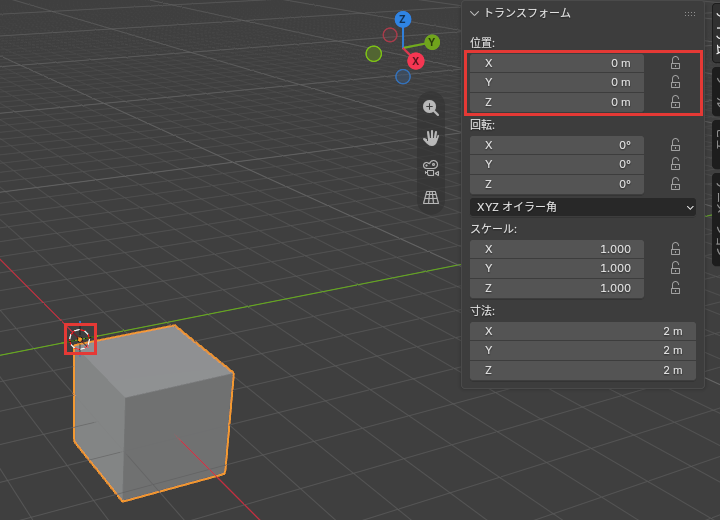Click the rotation Z field 0°
This screenshot has width=720, height=520.
(x=557, y=184)
